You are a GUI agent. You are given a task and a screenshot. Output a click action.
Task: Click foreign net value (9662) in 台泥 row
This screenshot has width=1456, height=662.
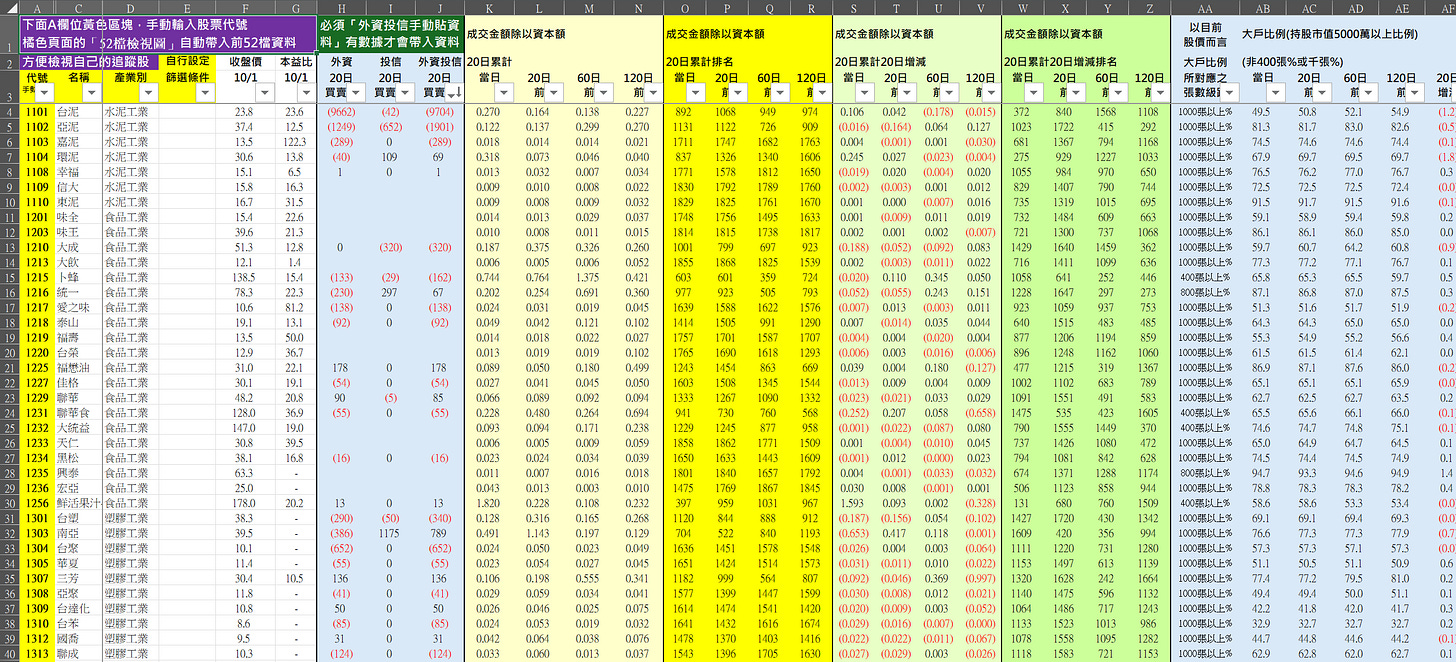point(342,112)
